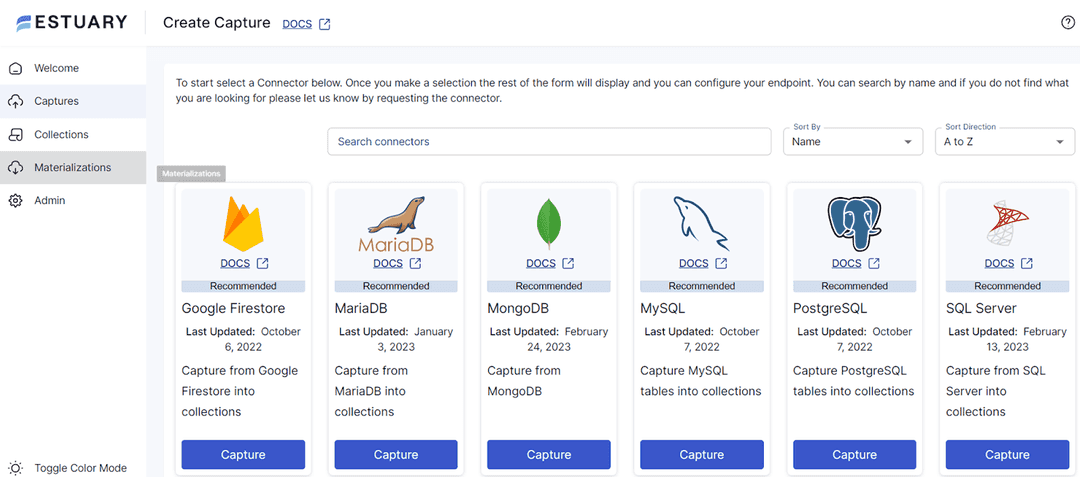This screenshot has height=477, width=1080.
Task: Open the DOCS link next to Create Capture
Action: click(298, 24)
